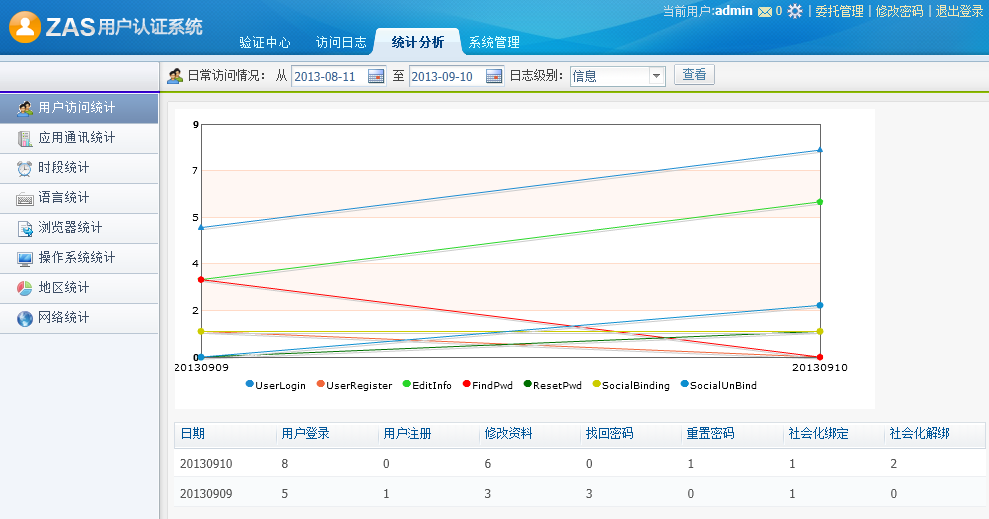
Task: Open calendar picker for start date
Action: point(376,76)
